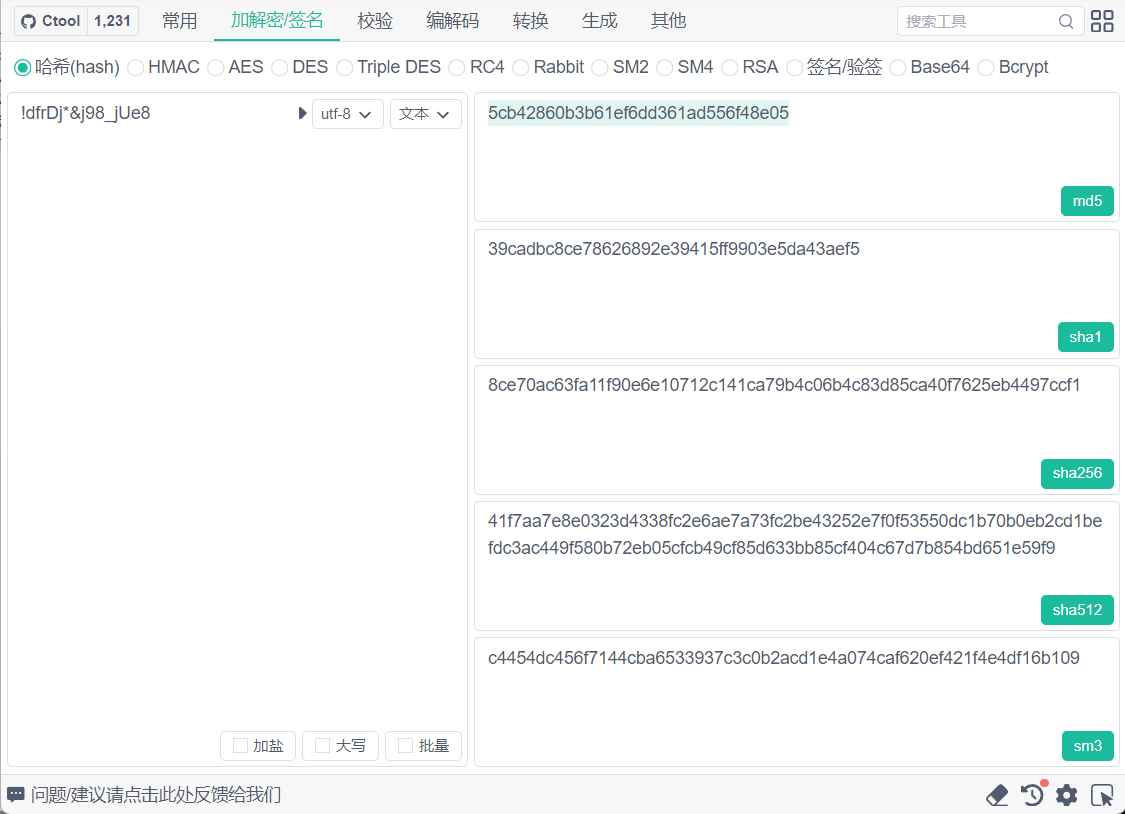
Task: Click the sha256 hash result 8ce70ac6...
Action: [x=783, y=385]
